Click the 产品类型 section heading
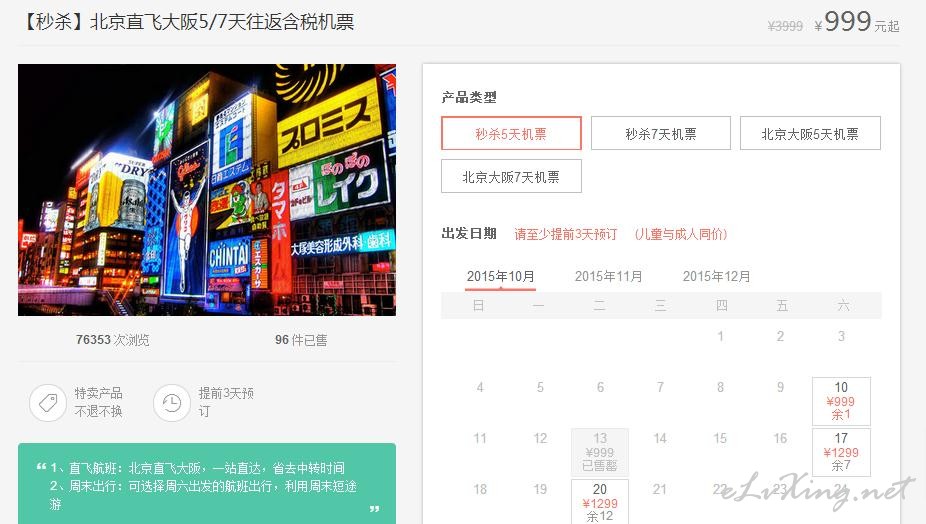 (x=469, y=97)
